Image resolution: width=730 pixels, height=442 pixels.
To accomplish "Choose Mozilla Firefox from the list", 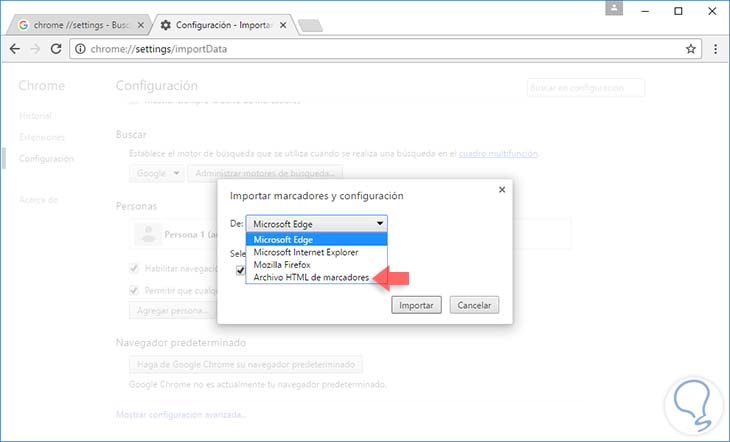I will [317, 265].
